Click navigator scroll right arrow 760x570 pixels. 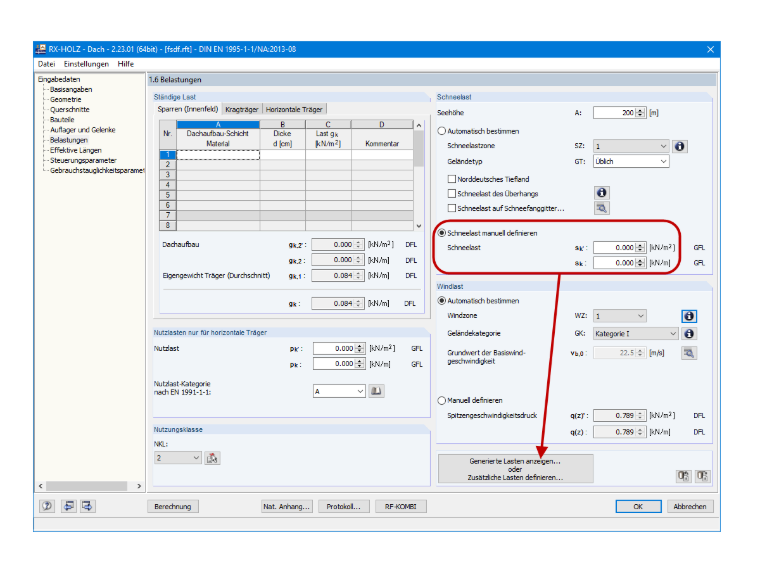click(x=139, y=486)
